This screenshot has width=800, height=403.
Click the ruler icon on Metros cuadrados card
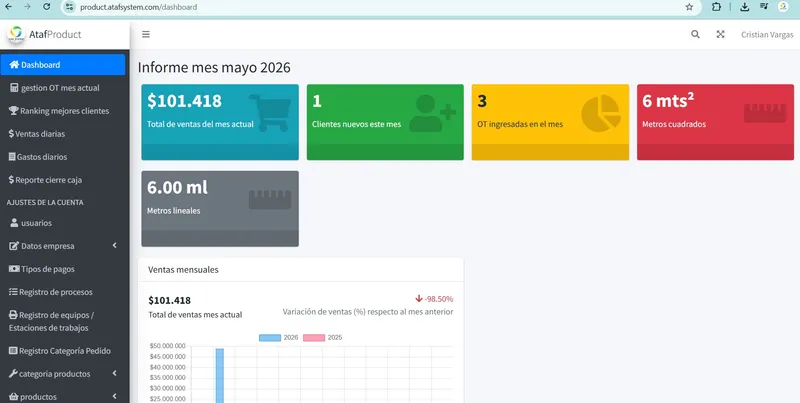coord(765,113)
